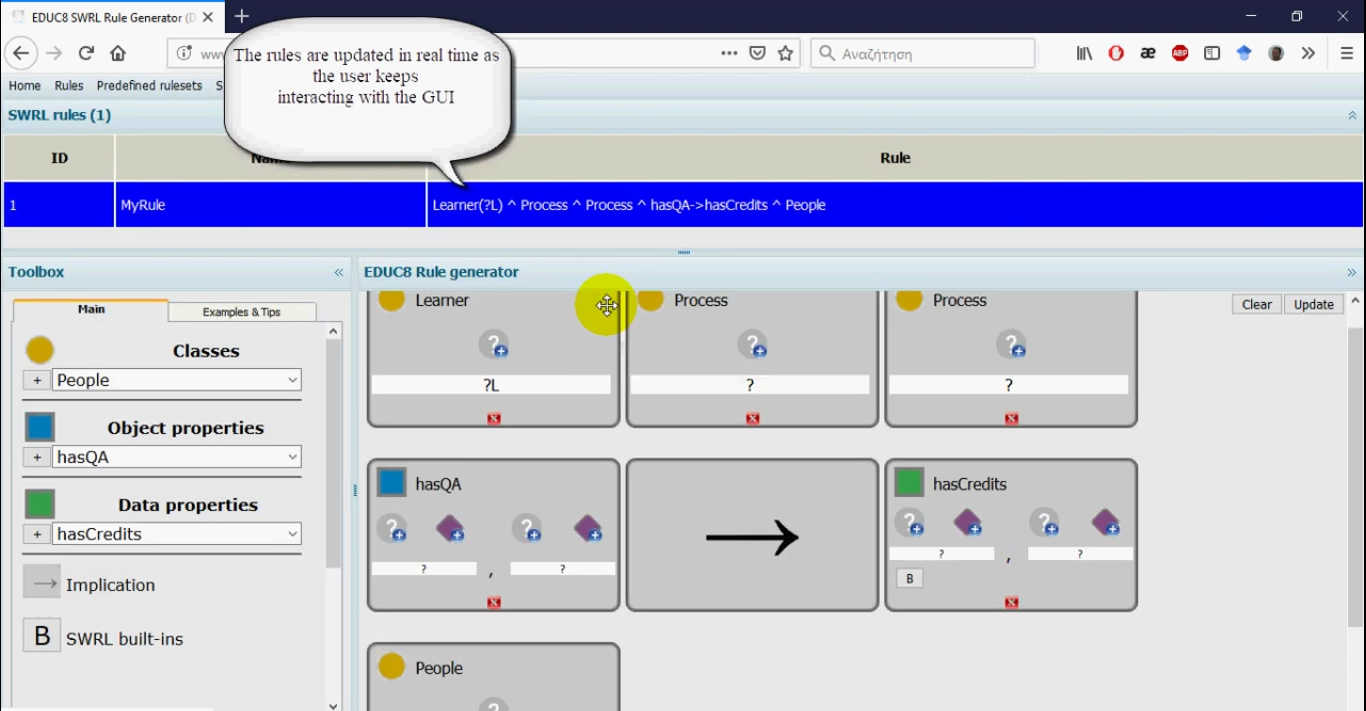Delete the hasCredits card with red X
The width and height of the screenshot is (1366, 711).
pos(1012,602)
